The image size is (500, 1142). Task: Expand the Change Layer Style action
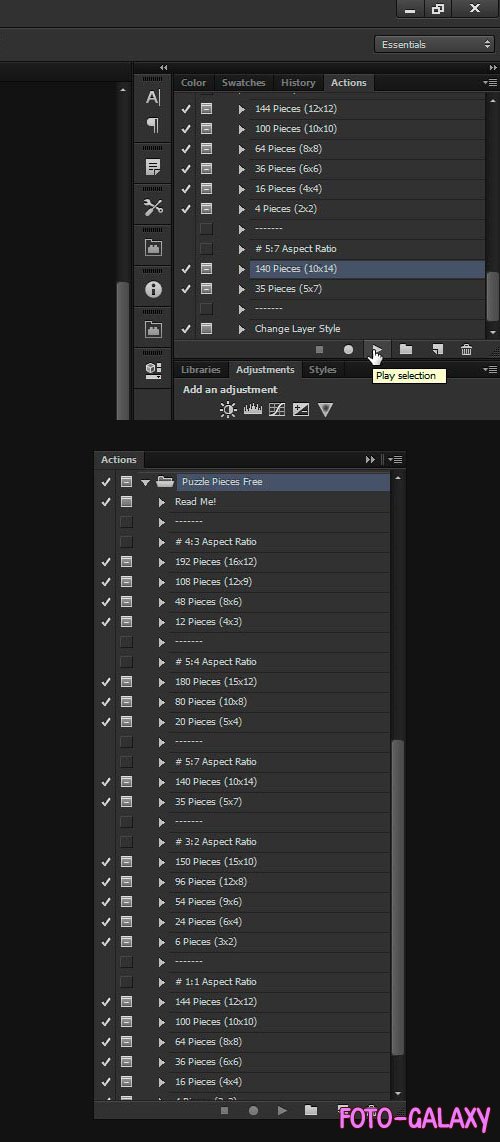[x=242, y=329]
